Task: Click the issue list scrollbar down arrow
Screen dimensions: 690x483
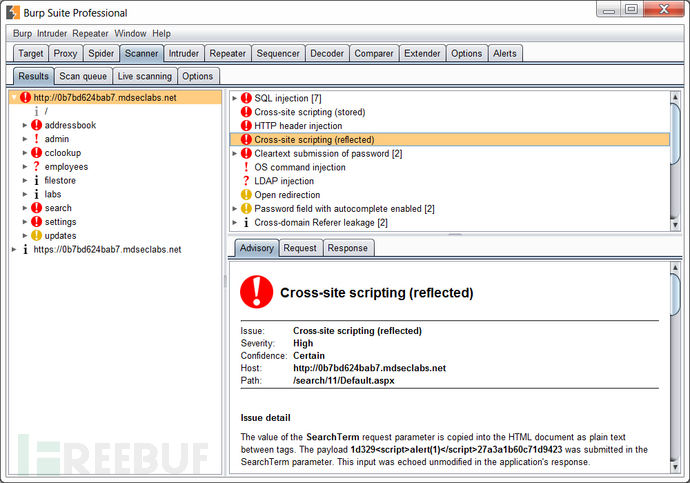Action: (x=675, y=225)
